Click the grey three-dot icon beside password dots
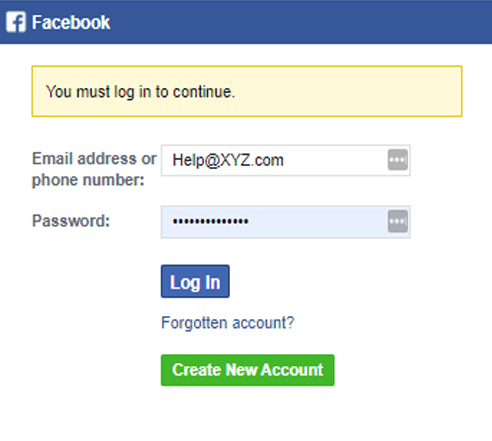492x441 pixels. click(x=398, y=221)
